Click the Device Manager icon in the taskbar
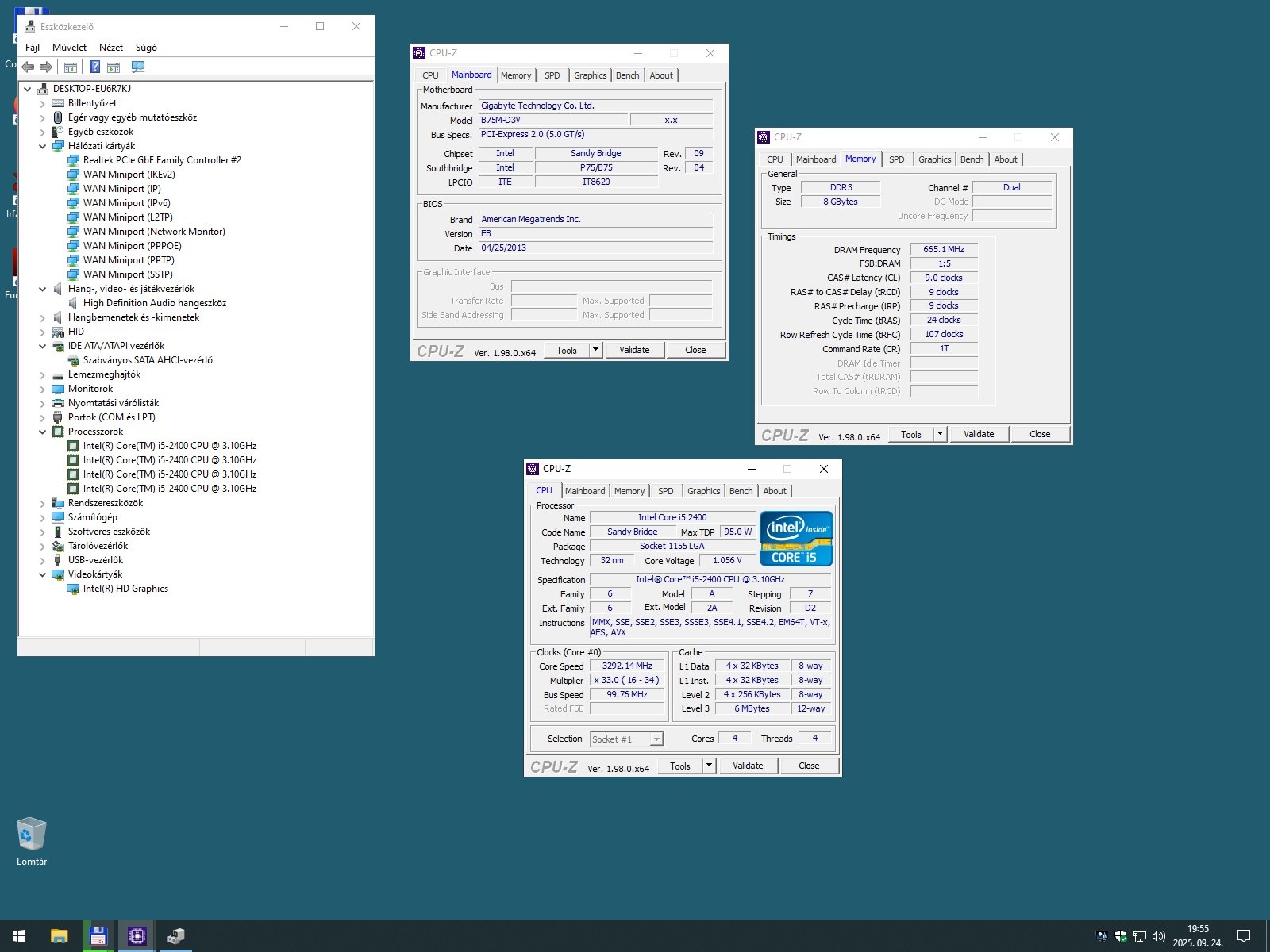This screenshot has width=1270, height=952. (175, 936)
